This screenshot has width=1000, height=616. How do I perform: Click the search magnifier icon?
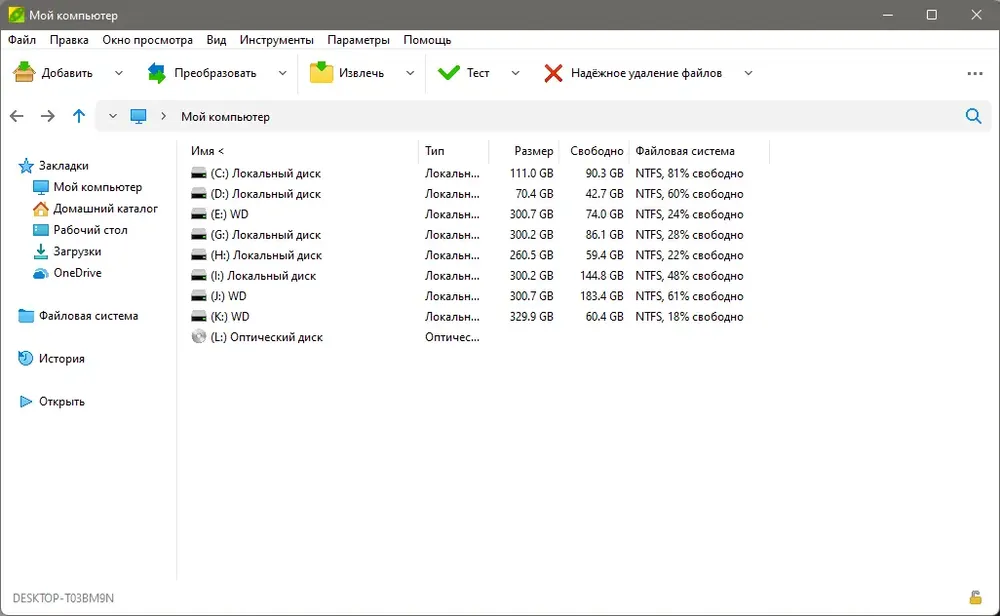tap(973, 117)
